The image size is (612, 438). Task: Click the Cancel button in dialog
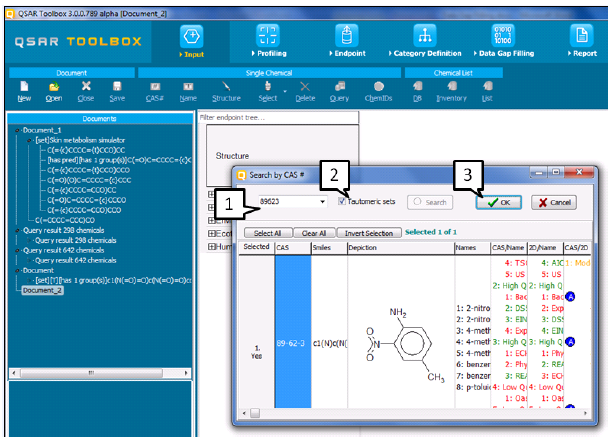tap(554, 202)
